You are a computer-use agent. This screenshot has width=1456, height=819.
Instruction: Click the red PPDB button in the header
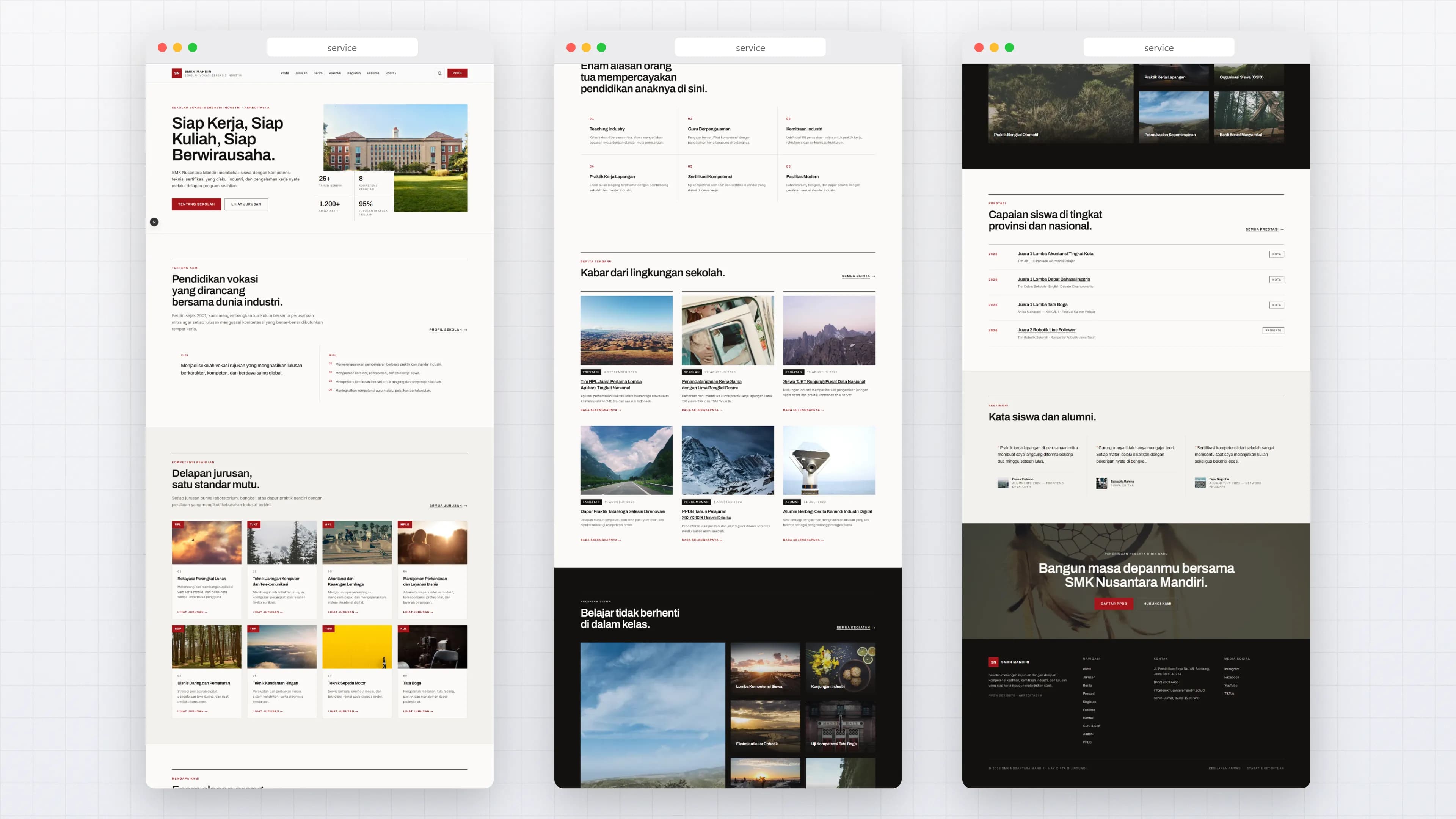point(457,73)
